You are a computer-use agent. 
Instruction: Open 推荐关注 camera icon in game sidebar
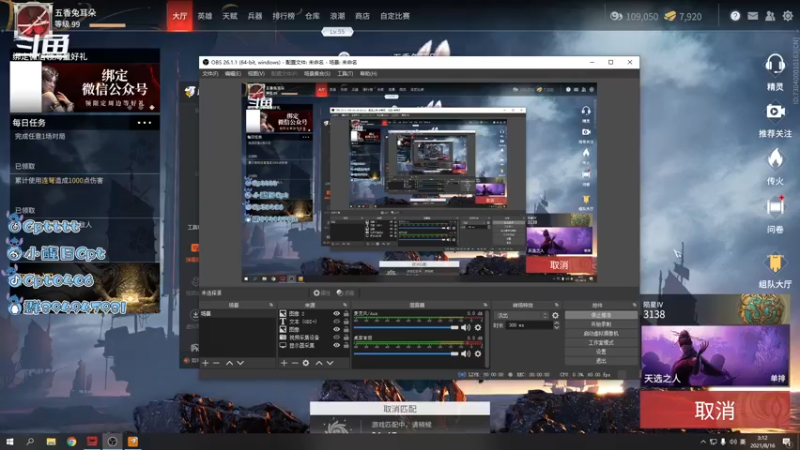point(775,112)
